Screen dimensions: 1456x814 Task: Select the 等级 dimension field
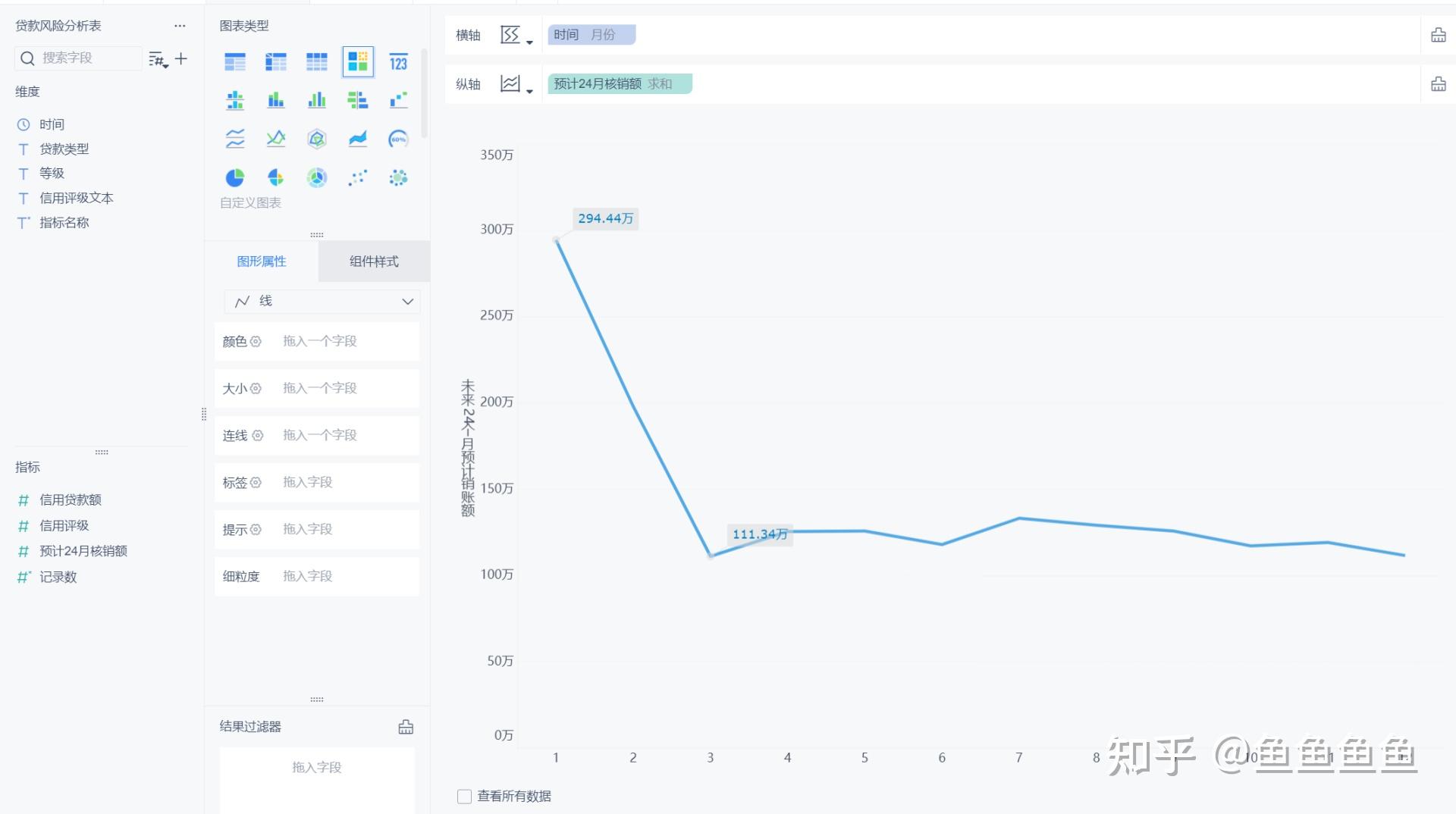point(52,174)
